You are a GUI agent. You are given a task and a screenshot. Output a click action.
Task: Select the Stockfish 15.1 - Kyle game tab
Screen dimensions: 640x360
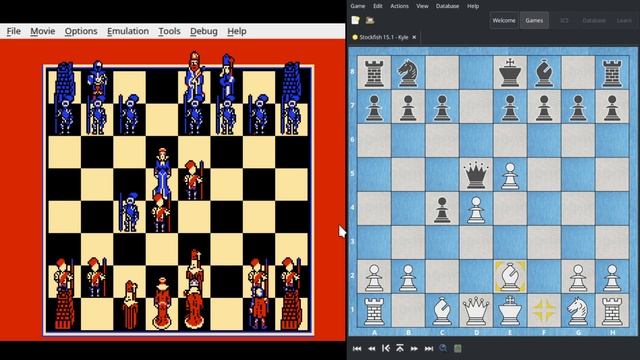click(384, 37)
